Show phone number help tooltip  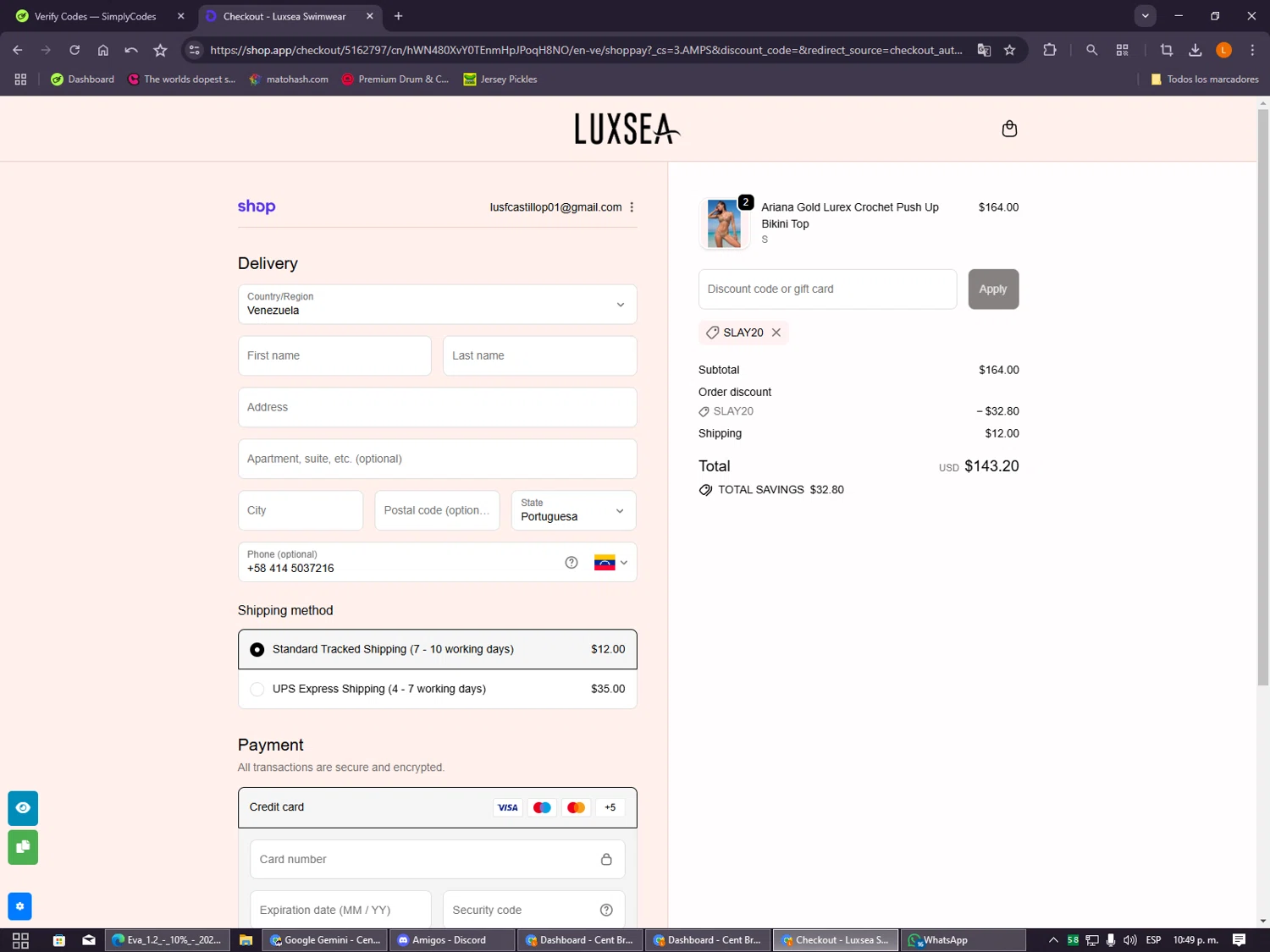[571, 563]
